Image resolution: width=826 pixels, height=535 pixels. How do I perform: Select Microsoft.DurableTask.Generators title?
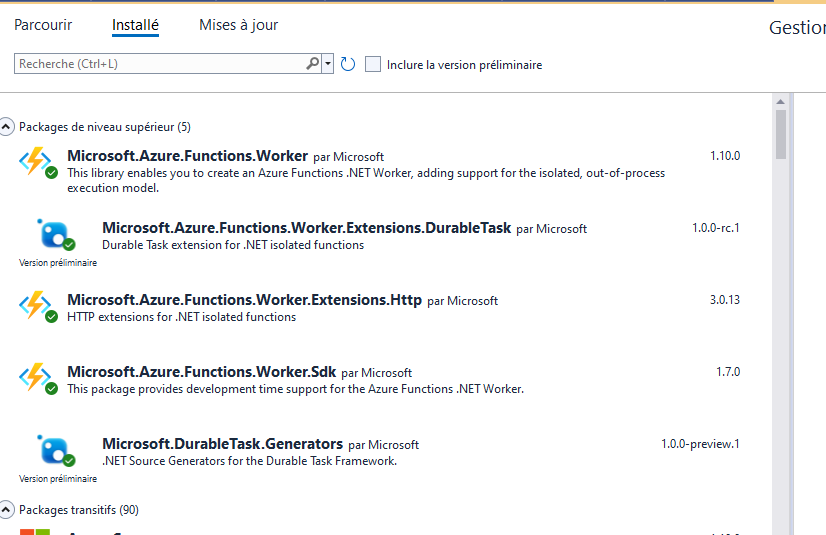[222, 444]
